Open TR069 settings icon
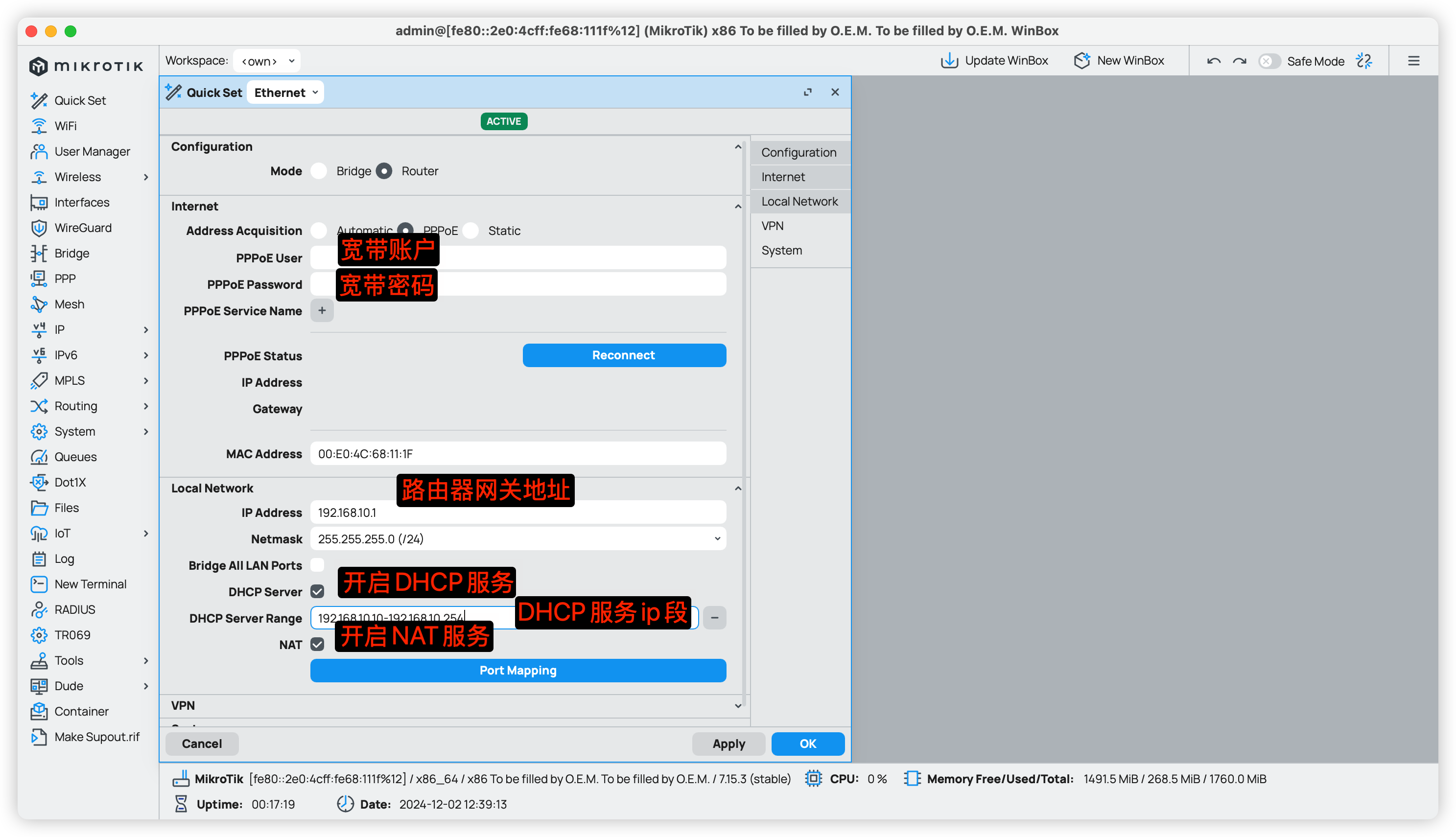This screenshot has height=837, width=1456. [39, 635]
